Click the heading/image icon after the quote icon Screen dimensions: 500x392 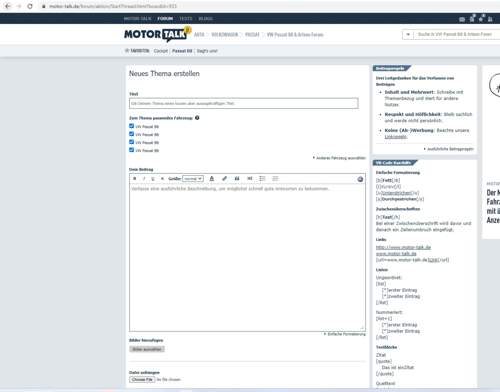click(250, 179)
